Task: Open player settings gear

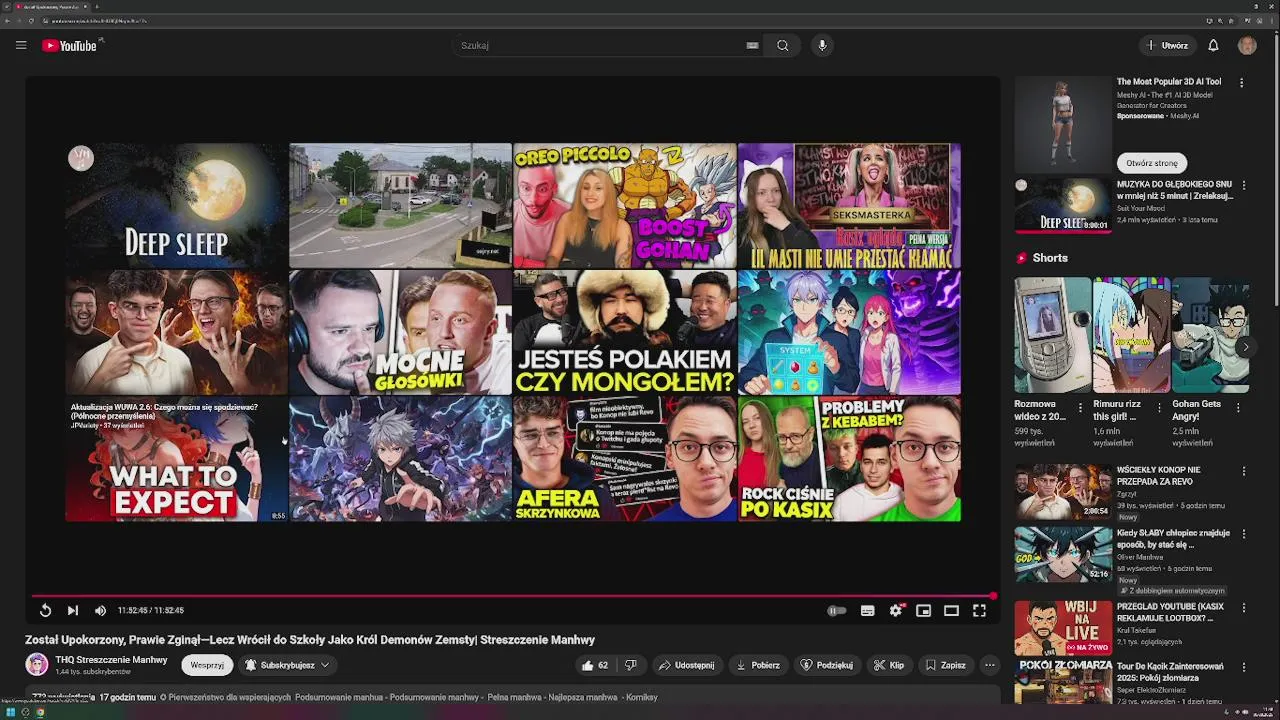Action: click(896, 610)
